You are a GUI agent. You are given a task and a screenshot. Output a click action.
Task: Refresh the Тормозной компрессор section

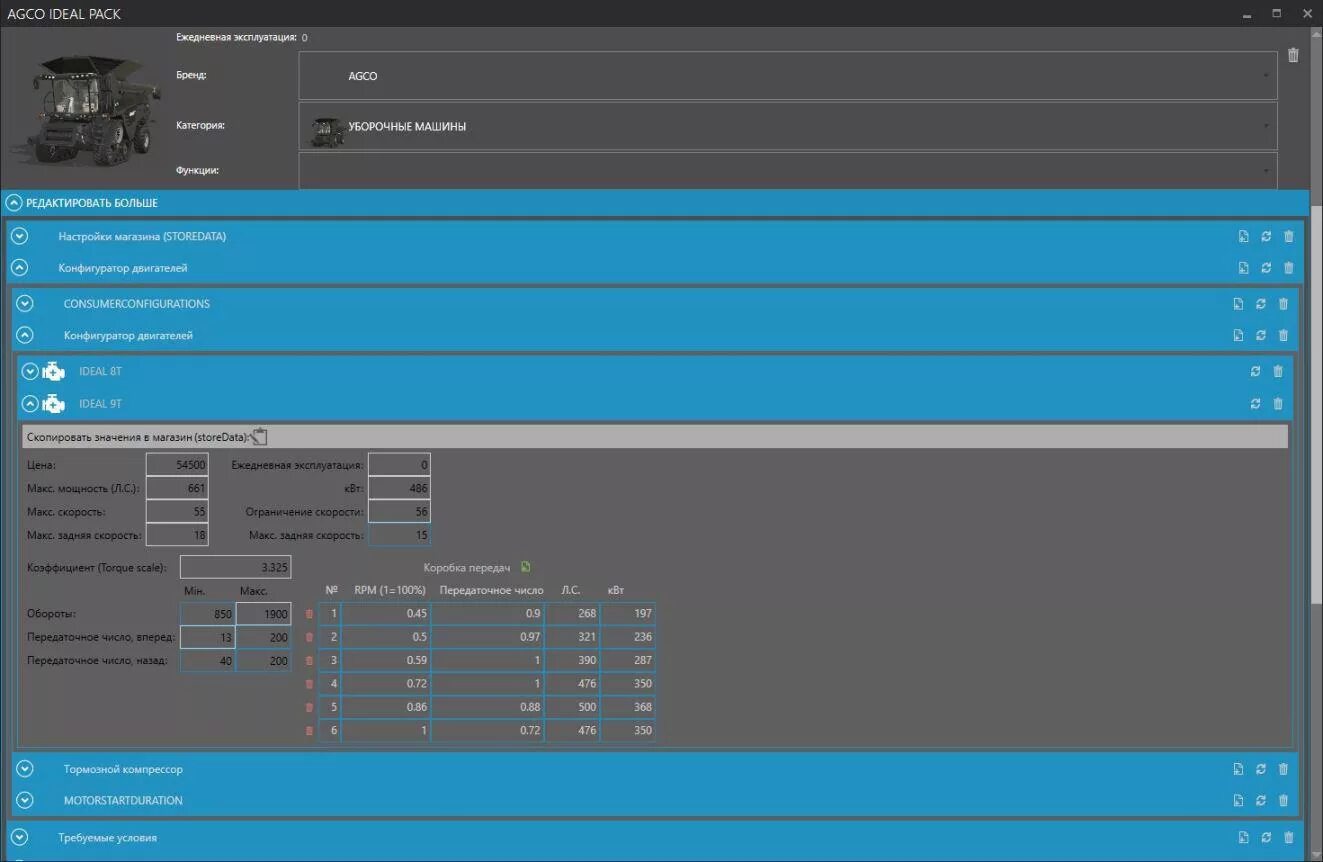pos(1261,769)
